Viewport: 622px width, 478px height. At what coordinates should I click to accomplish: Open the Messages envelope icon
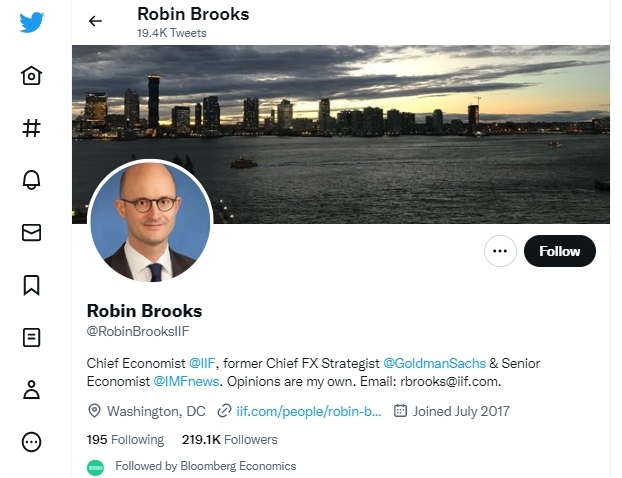pyautogui.click(x=31, y=232)
